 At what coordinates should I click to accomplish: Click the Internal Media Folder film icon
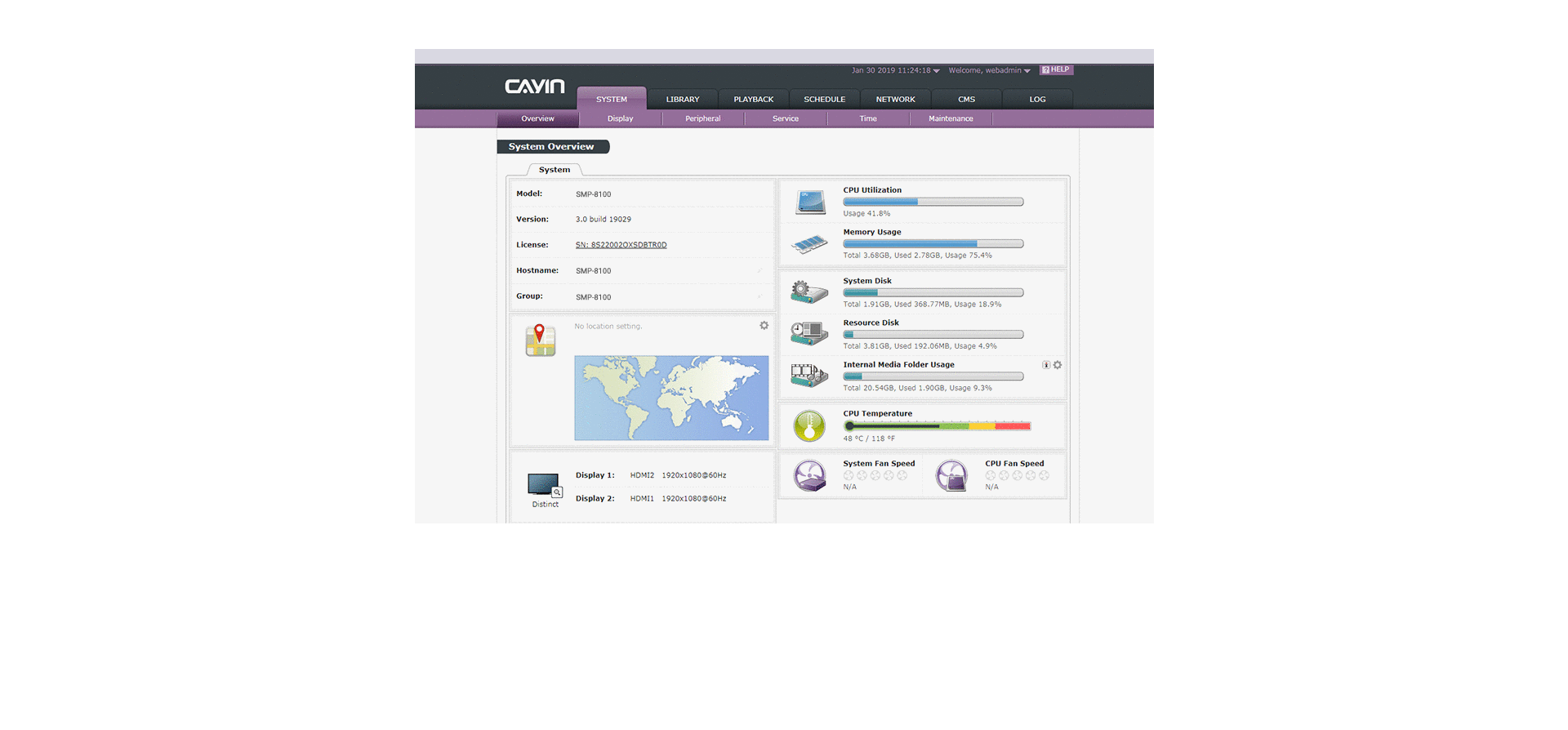809,376
